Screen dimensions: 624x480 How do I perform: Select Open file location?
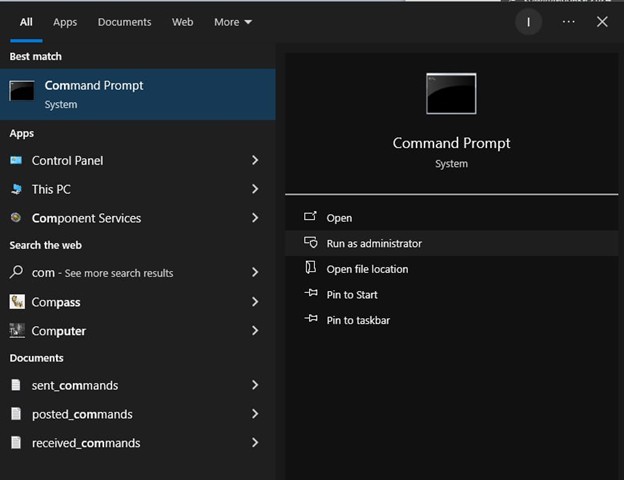click(x=367, y=269)
